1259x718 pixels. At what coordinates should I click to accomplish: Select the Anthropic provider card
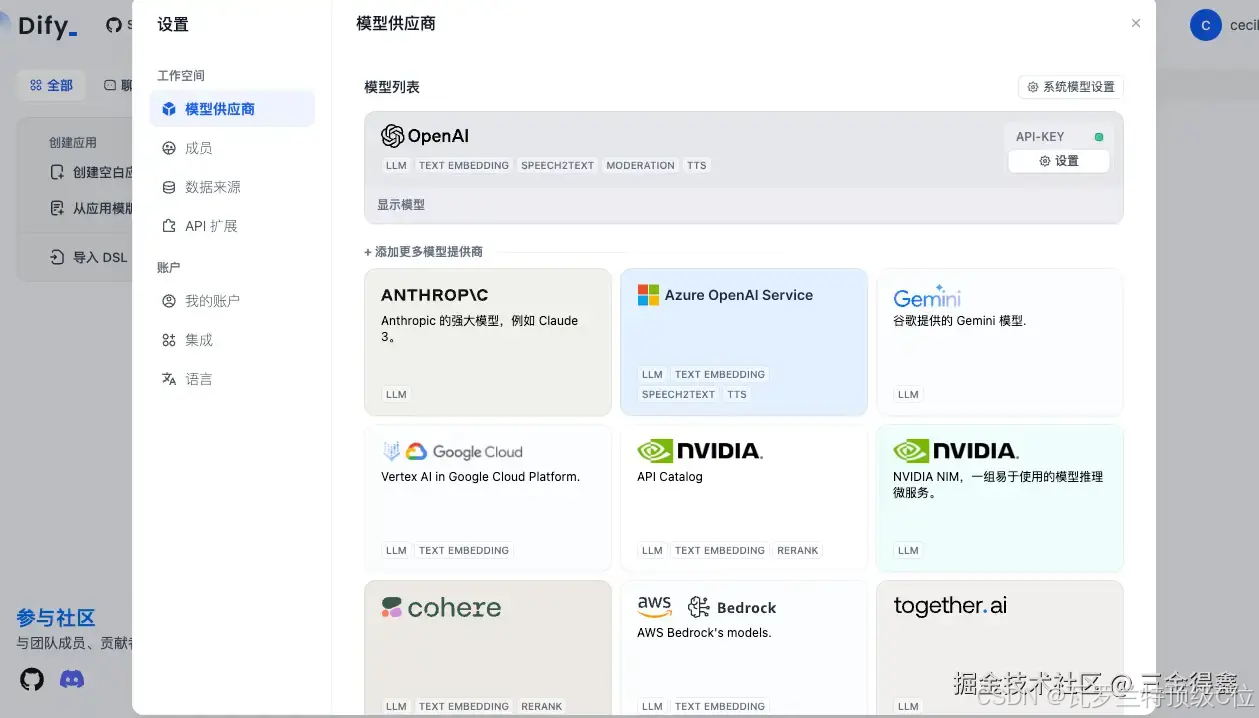[x=488, y=342]
